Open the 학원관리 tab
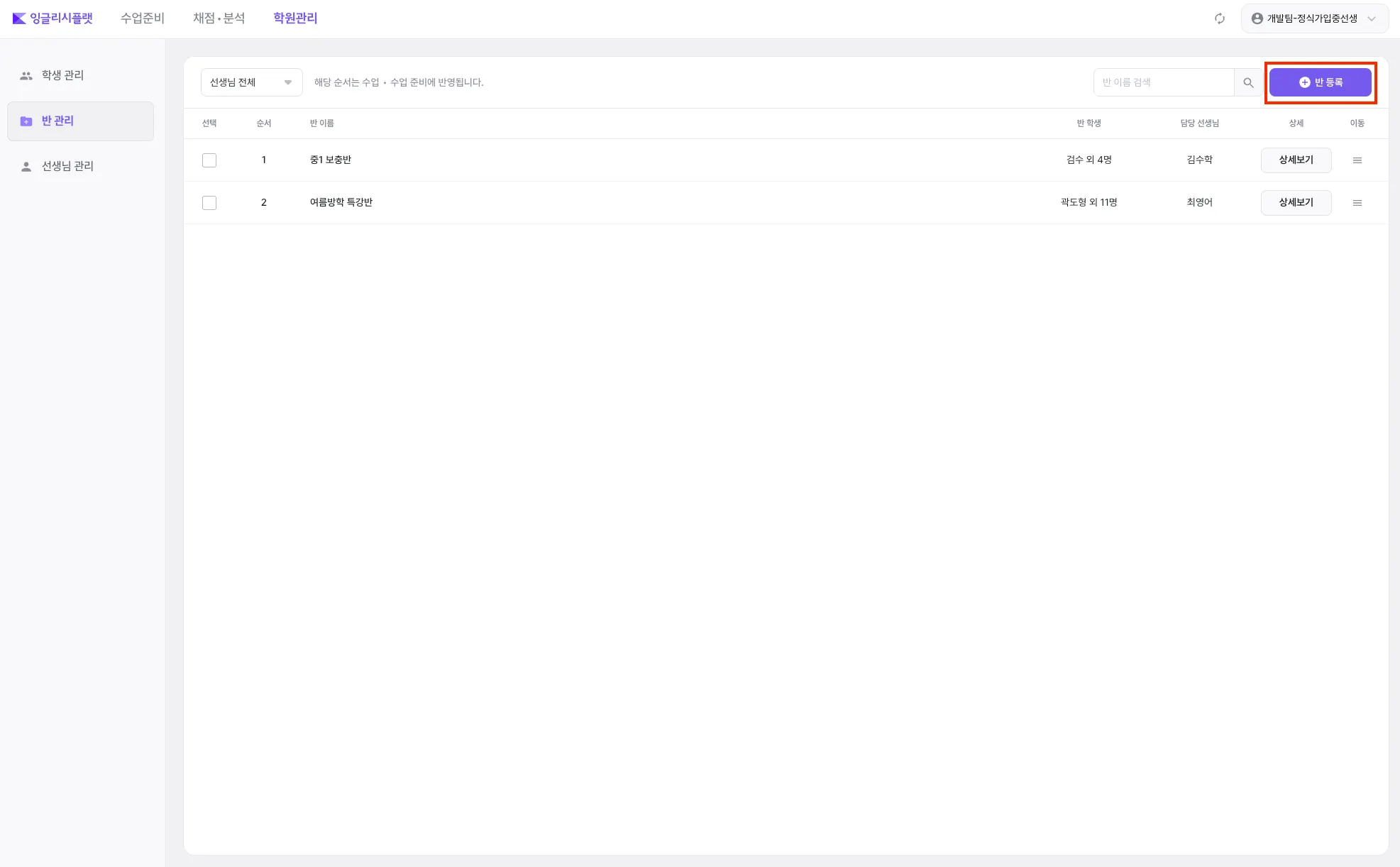1400x867 pixels. click(x=295, y=18)
